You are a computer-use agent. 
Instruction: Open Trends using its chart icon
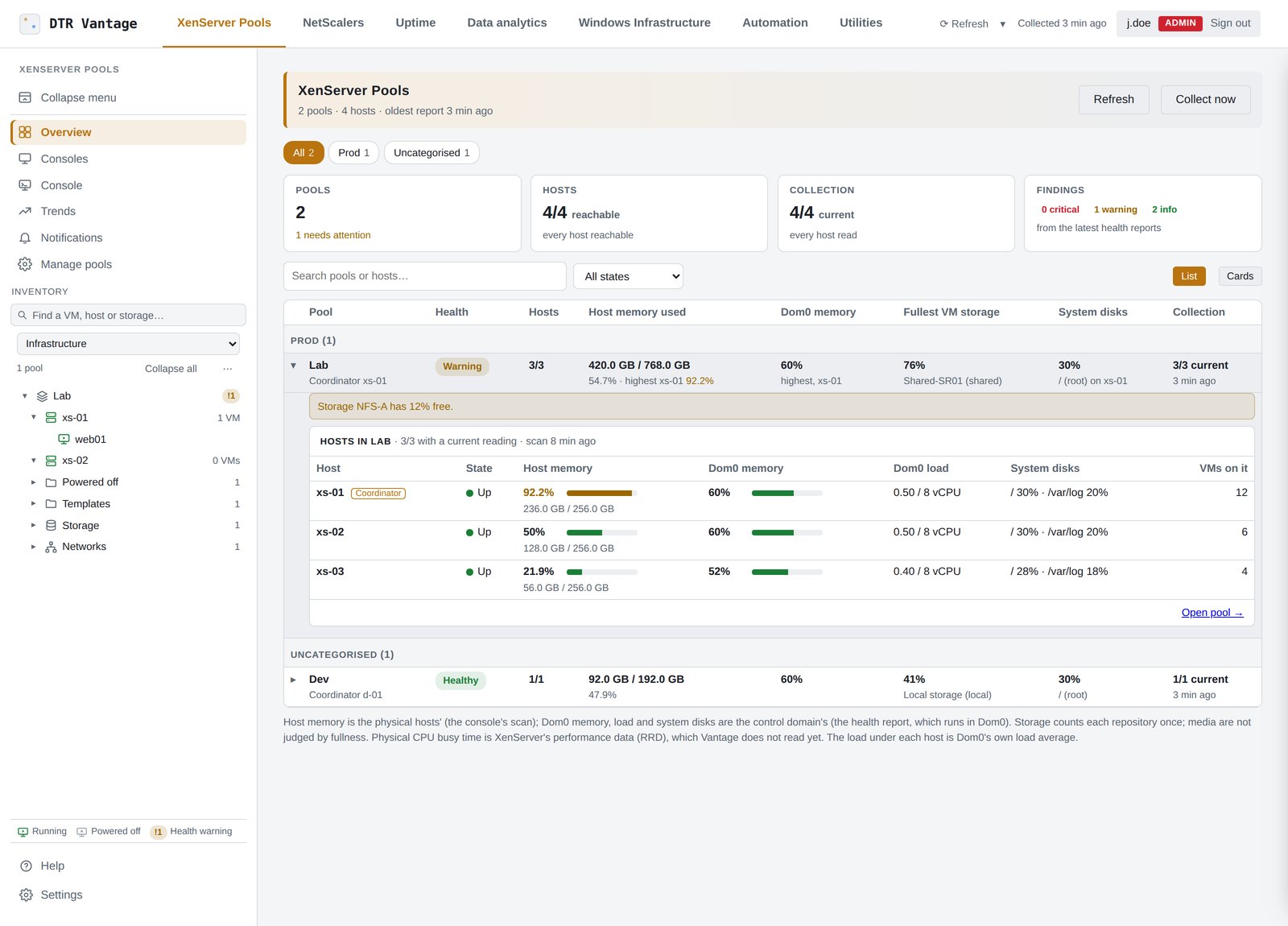[25, 211]
